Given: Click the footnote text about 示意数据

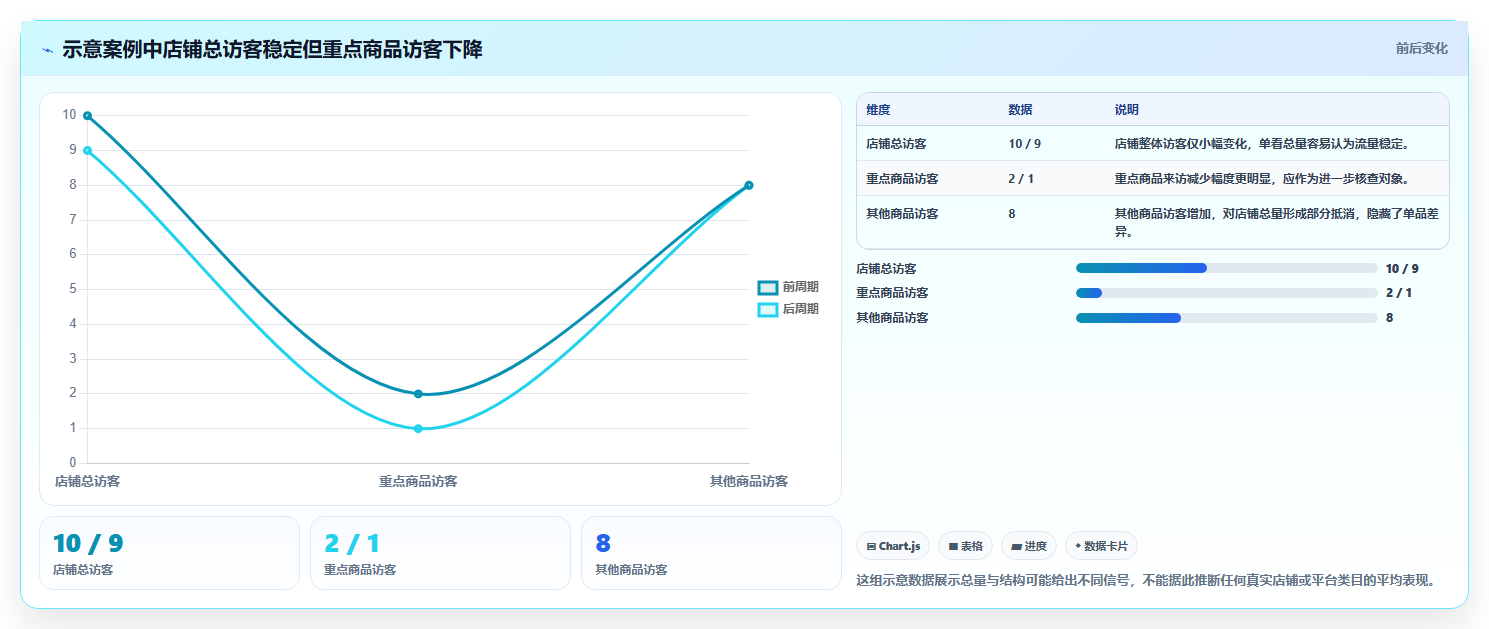Looking at the screenshot, I should (1146, 579).
